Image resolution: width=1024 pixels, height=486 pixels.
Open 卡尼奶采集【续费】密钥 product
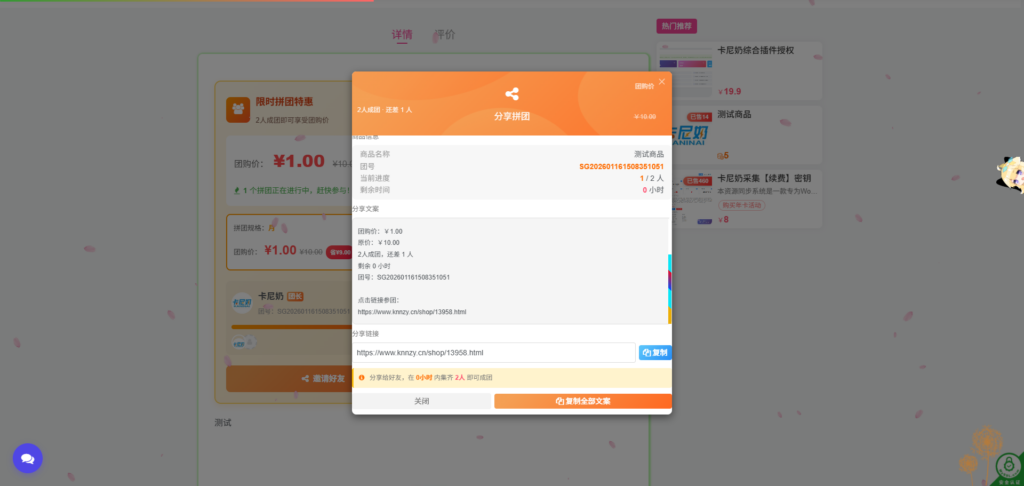pos(764,178)
